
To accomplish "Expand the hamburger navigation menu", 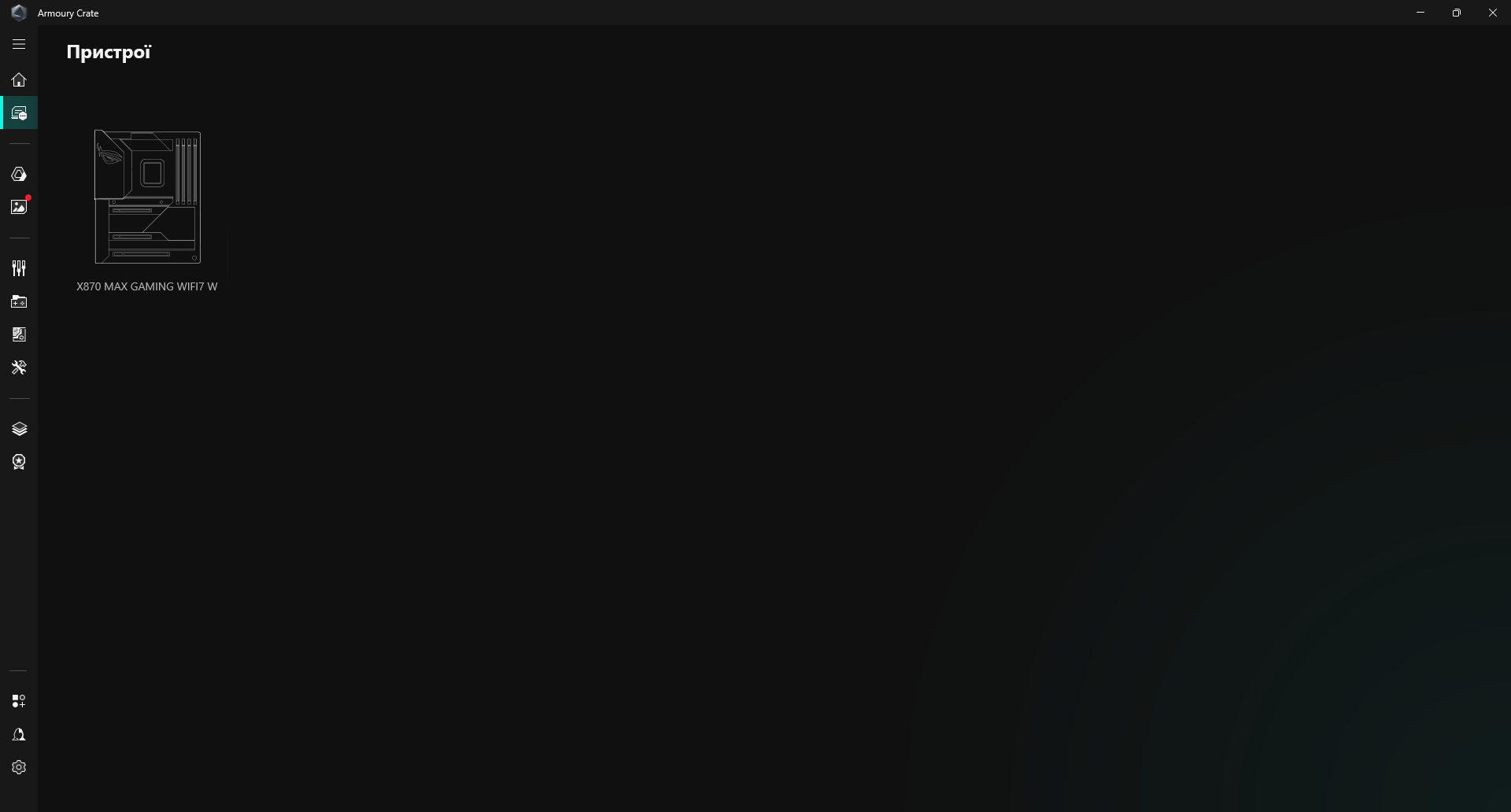I will pos(19,44).
